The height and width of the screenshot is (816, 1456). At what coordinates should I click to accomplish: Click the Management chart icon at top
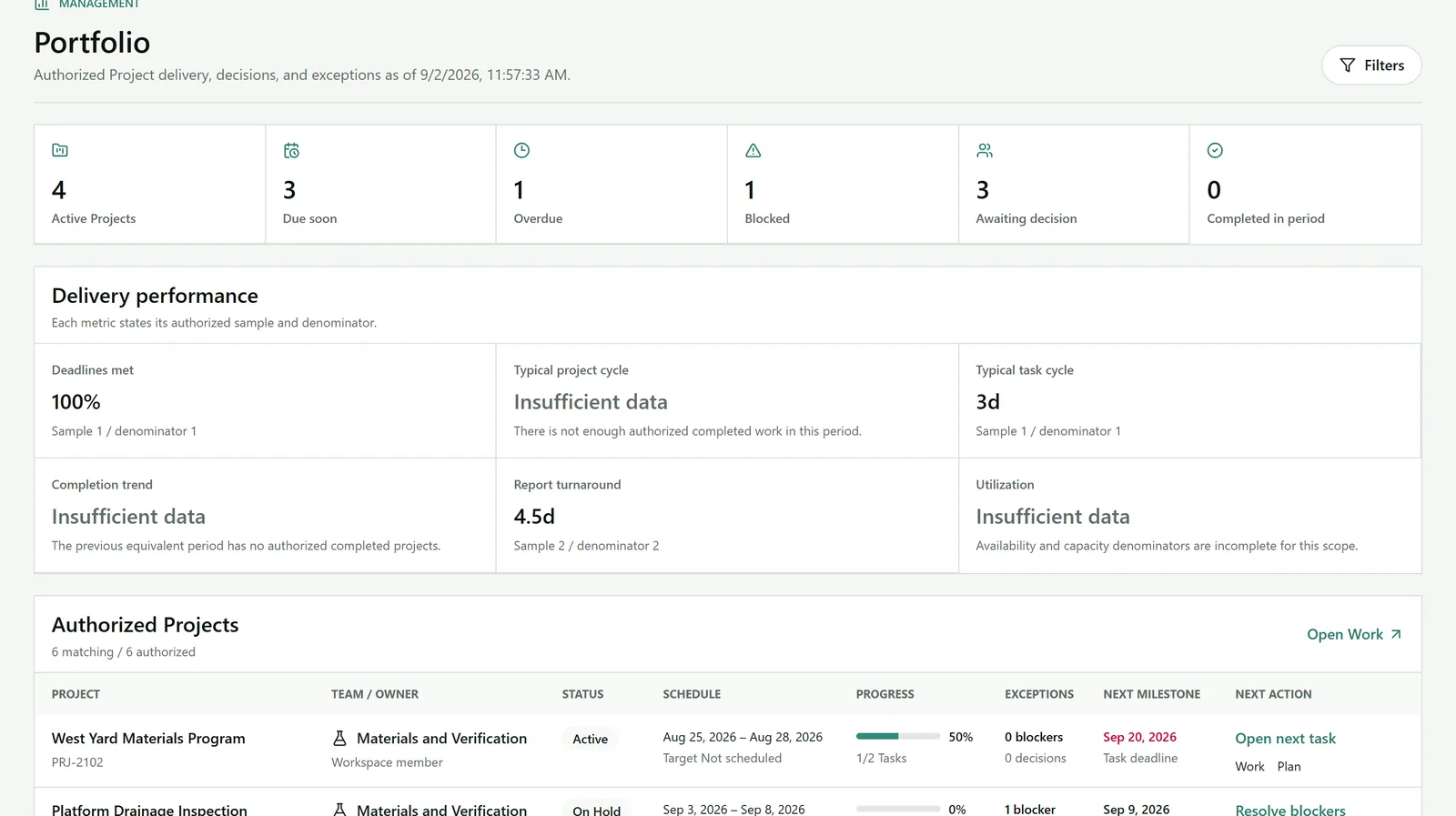[42, 4]
